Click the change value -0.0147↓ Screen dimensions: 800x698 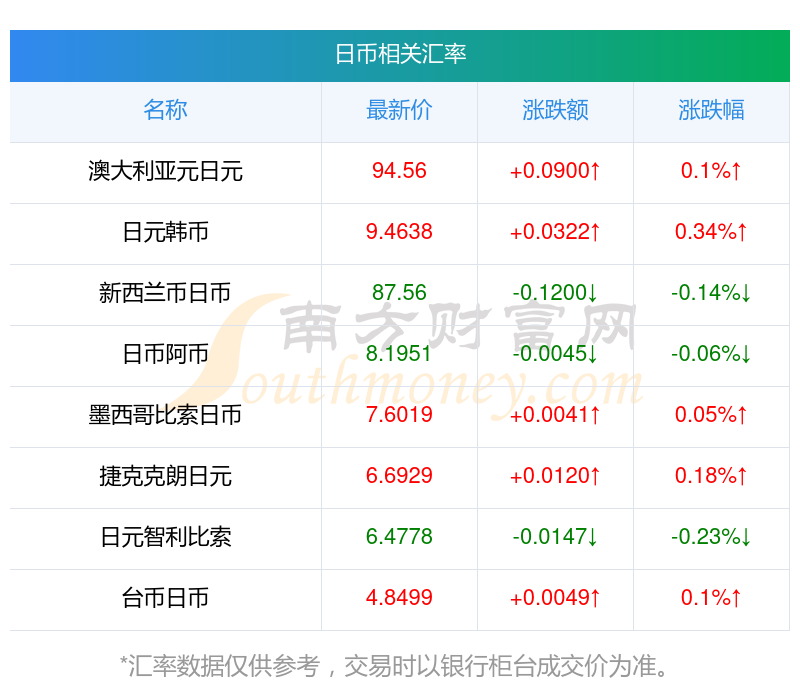[555, 537]
